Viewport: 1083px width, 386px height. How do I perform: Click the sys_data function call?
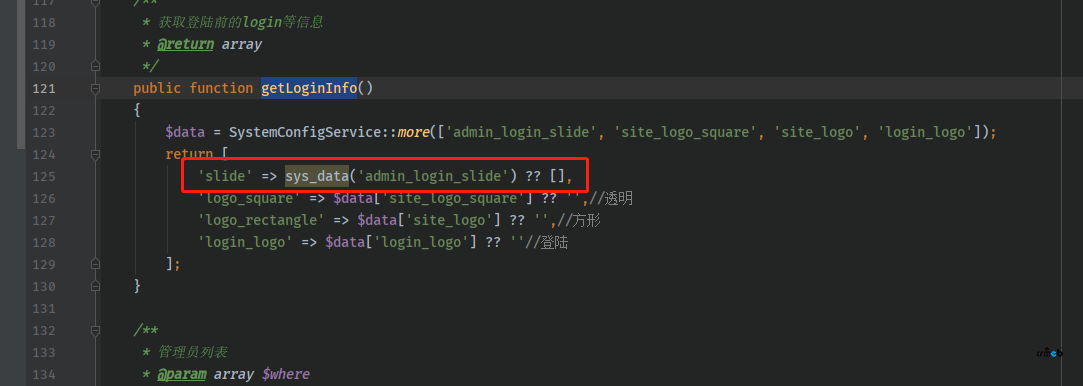click(317, 176)
